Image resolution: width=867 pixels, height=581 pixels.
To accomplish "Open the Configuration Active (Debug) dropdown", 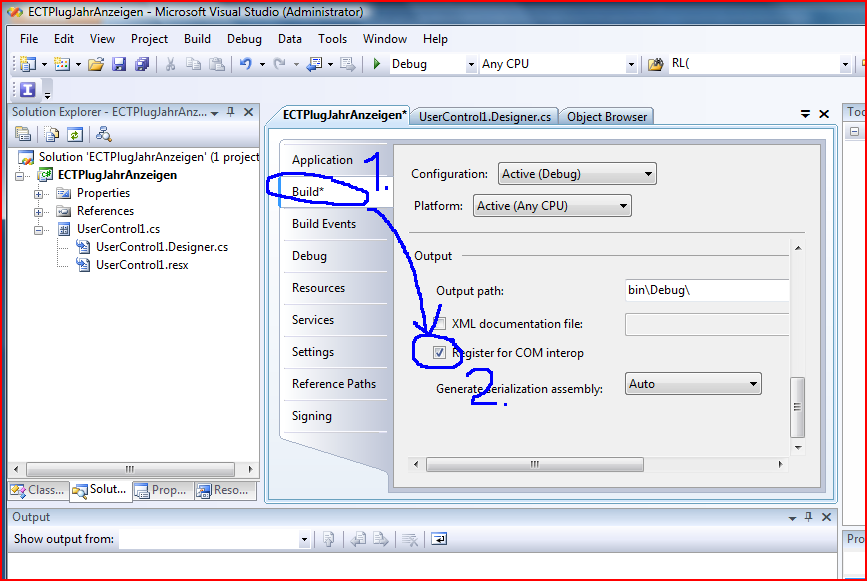I will [577, 174].
